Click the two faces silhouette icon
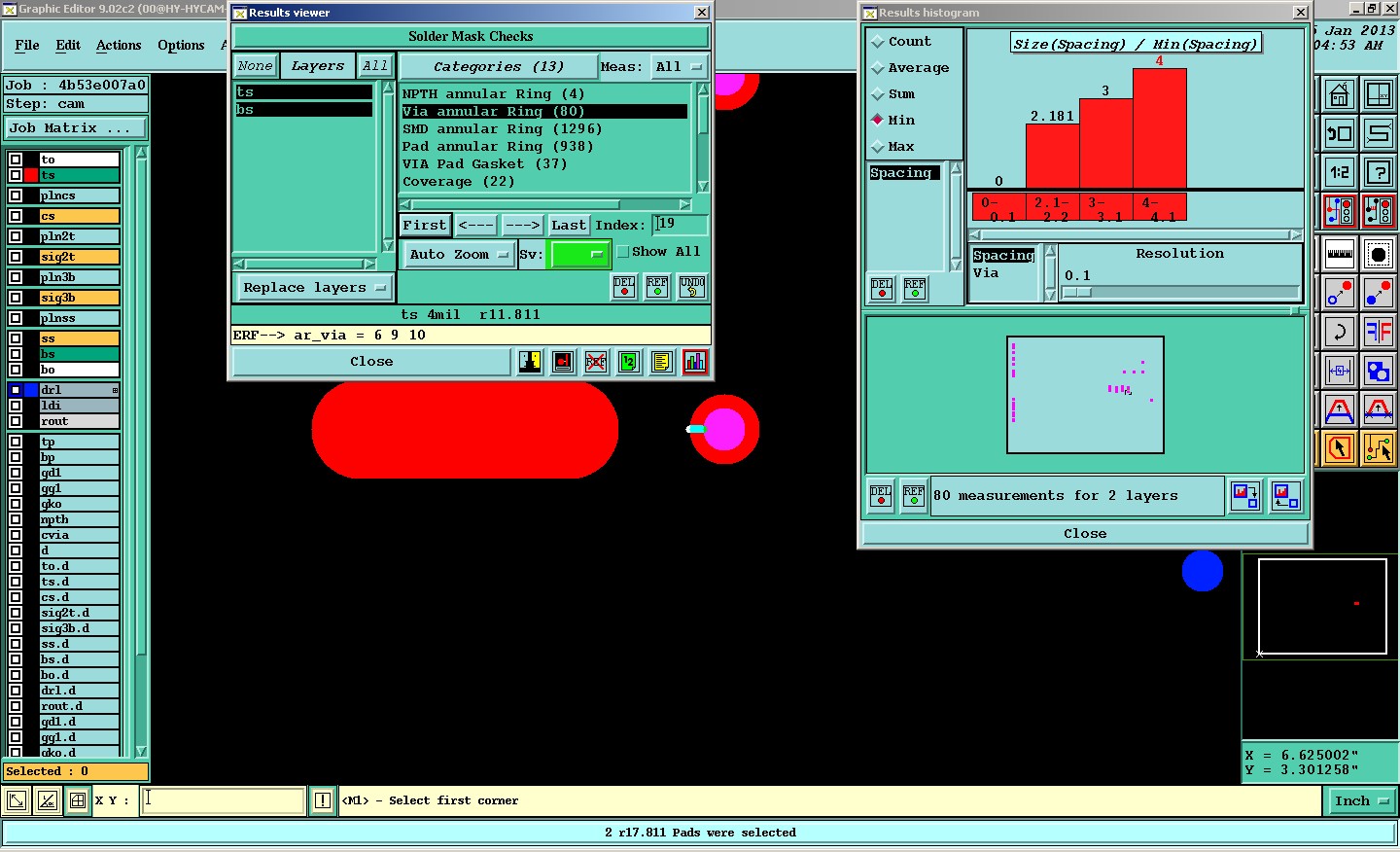Viewport: 1400px width, 852px height. tap(530, 362)
